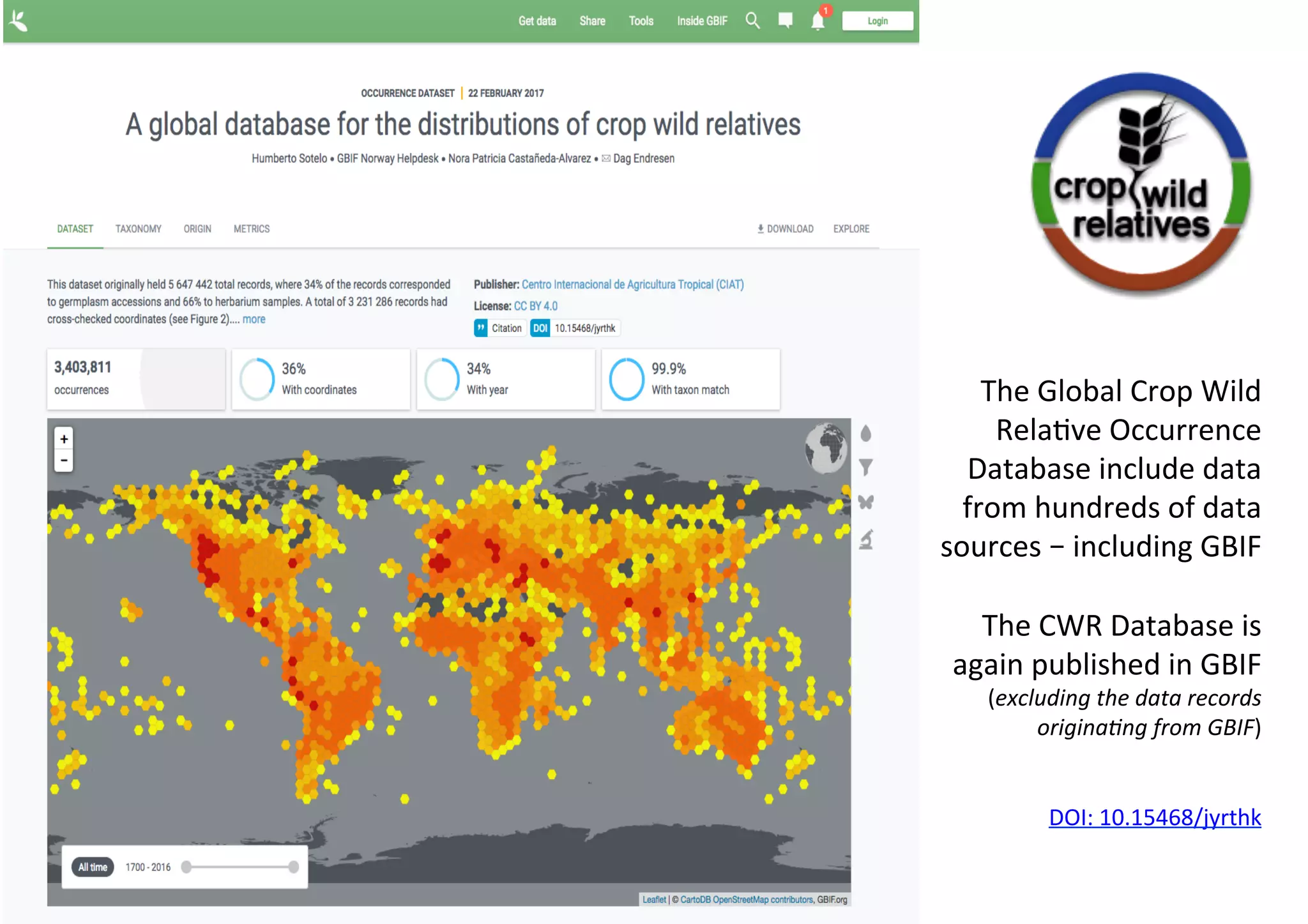Expand description with the more link
This screenshot has height=924, width=1308.
254,319
